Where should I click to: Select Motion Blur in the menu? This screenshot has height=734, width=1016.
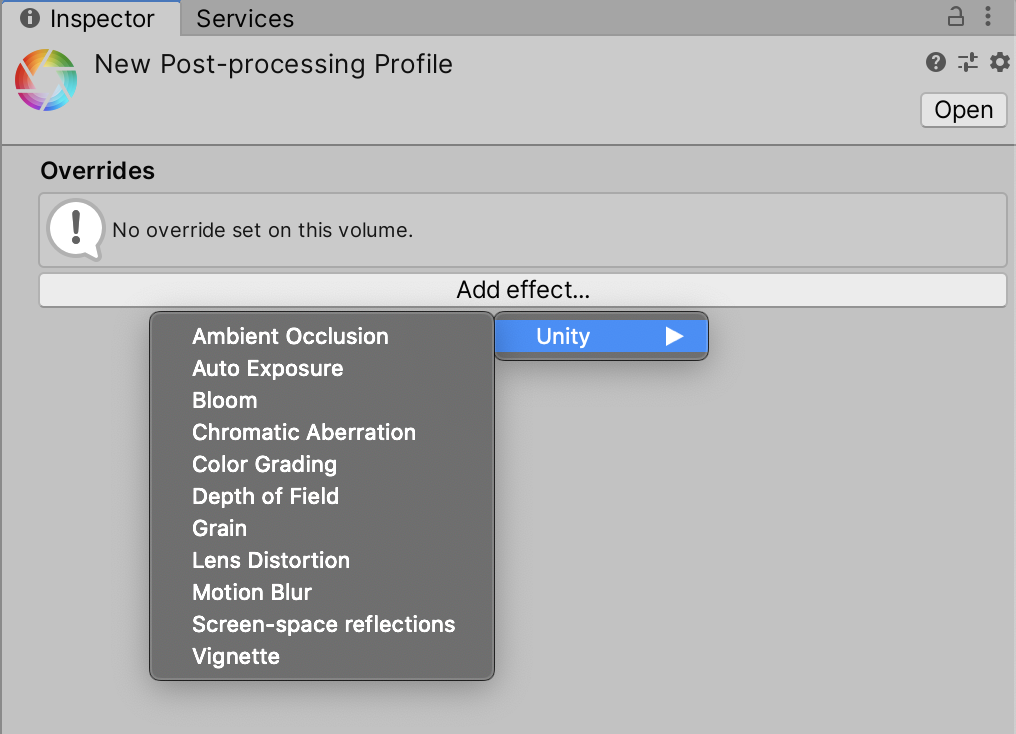pyautogui.click(x=252, y=592)
